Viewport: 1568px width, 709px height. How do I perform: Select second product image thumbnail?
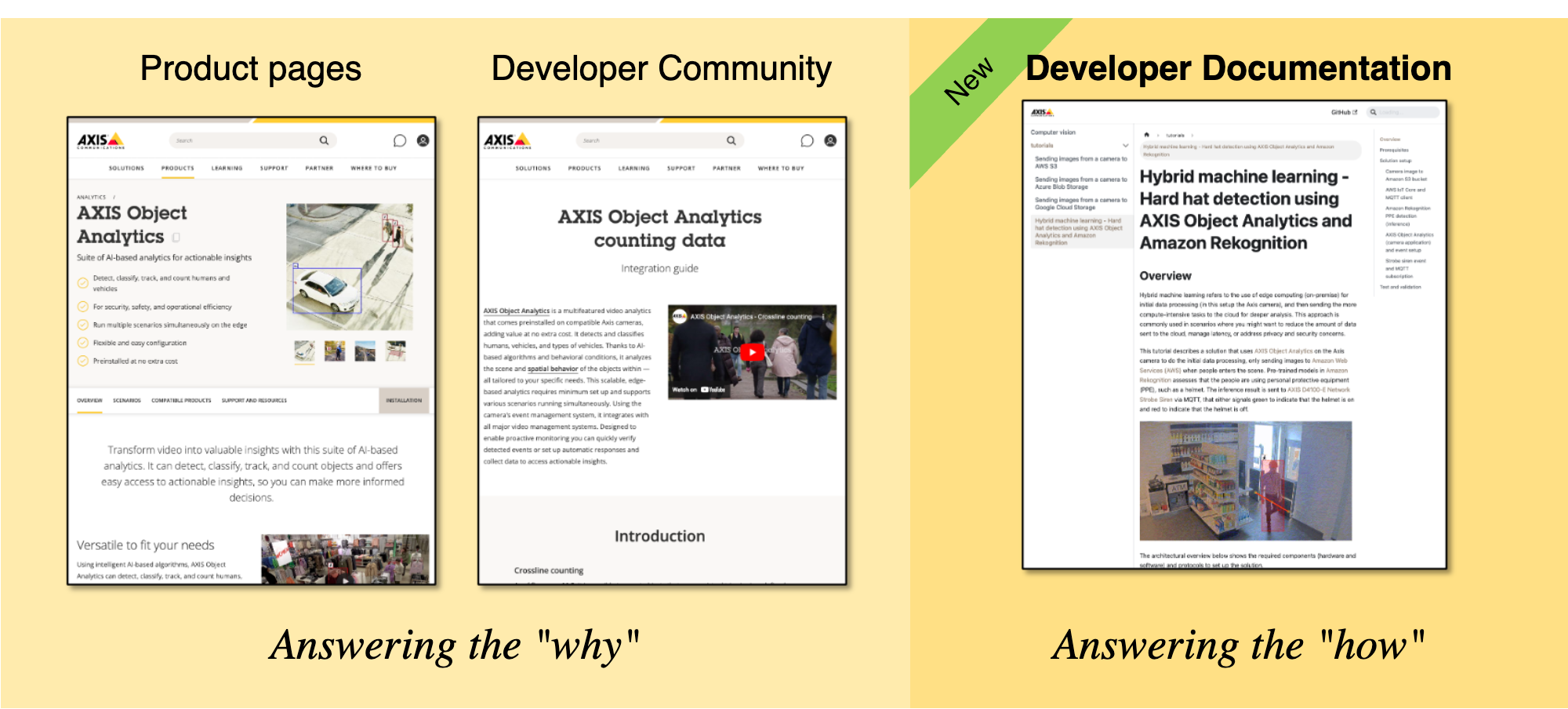click(x=335, y=351)
